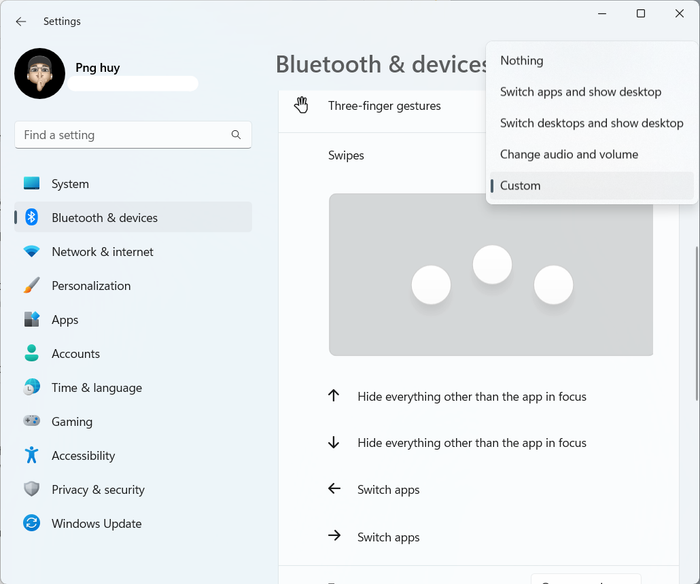Go to Network & internet label
Image resolution: width=700 pixels, height=584 pixels.
pos(102,252)
